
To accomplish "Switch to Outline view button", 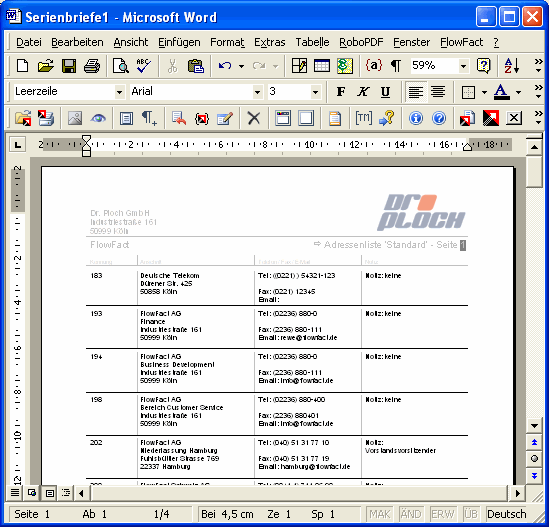I will pos(66,493).
